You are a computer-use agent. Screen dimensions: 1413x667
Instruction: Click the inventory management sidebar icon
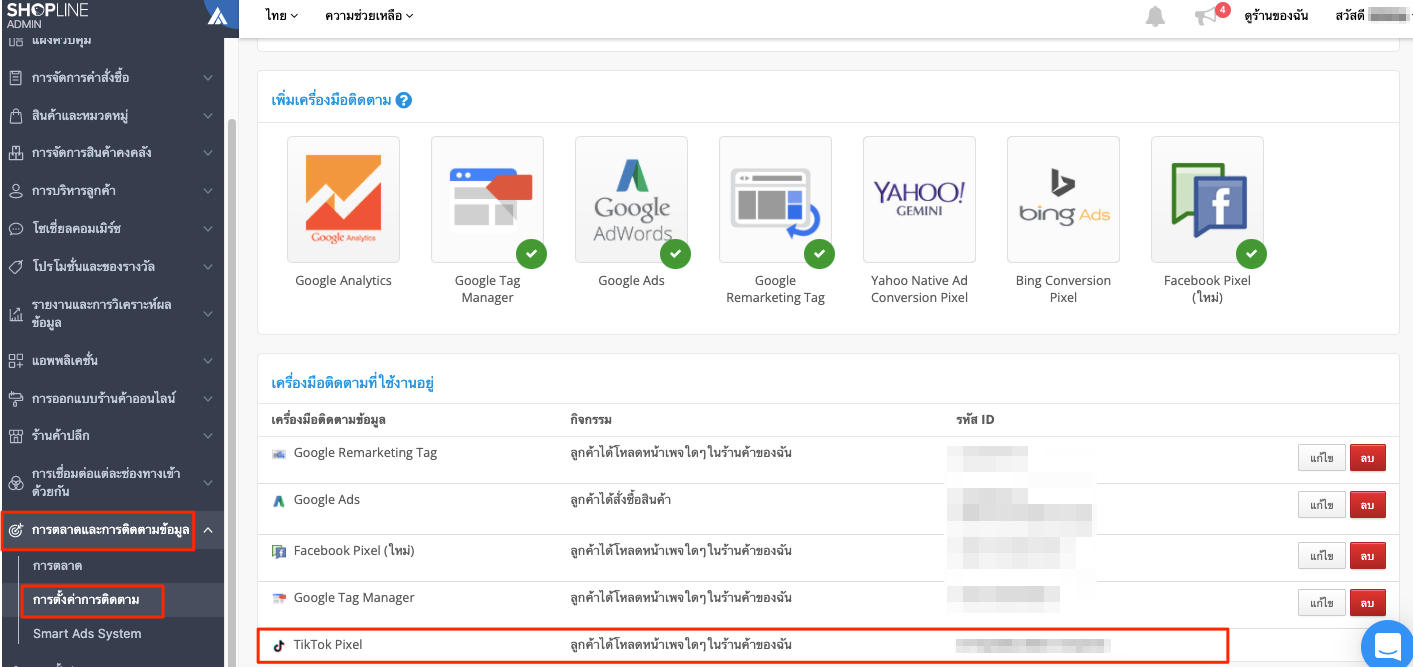coord(15,153)
